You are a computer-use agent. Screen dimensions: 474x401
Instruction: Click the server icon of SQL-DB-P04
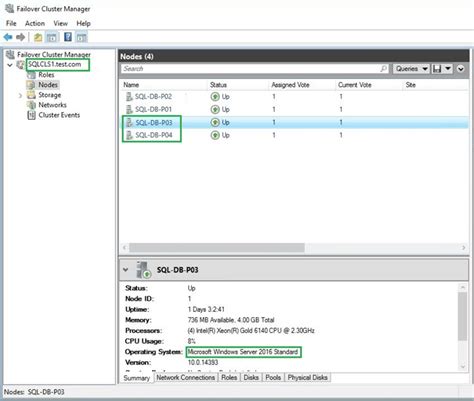tap(129, 135)
